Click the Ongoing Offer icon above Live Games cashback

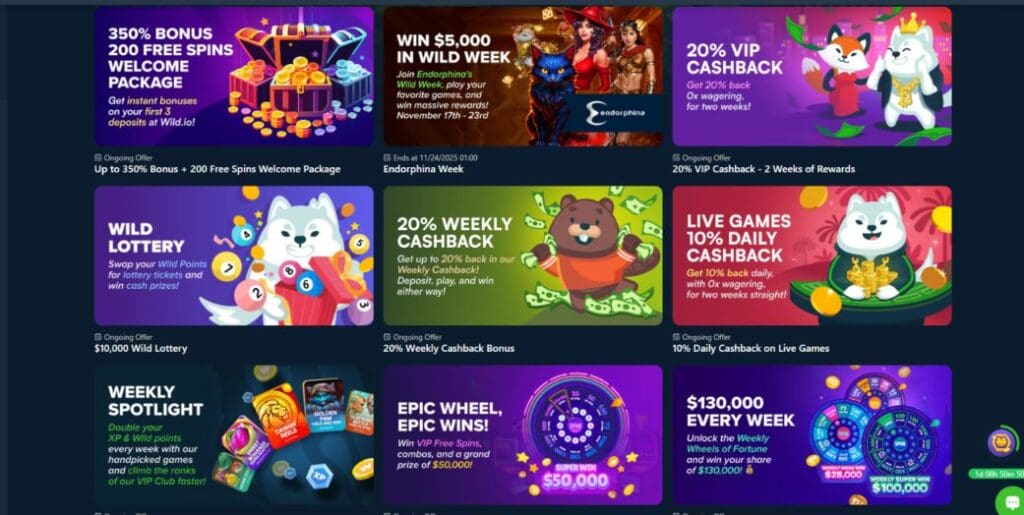pos(676,337)
